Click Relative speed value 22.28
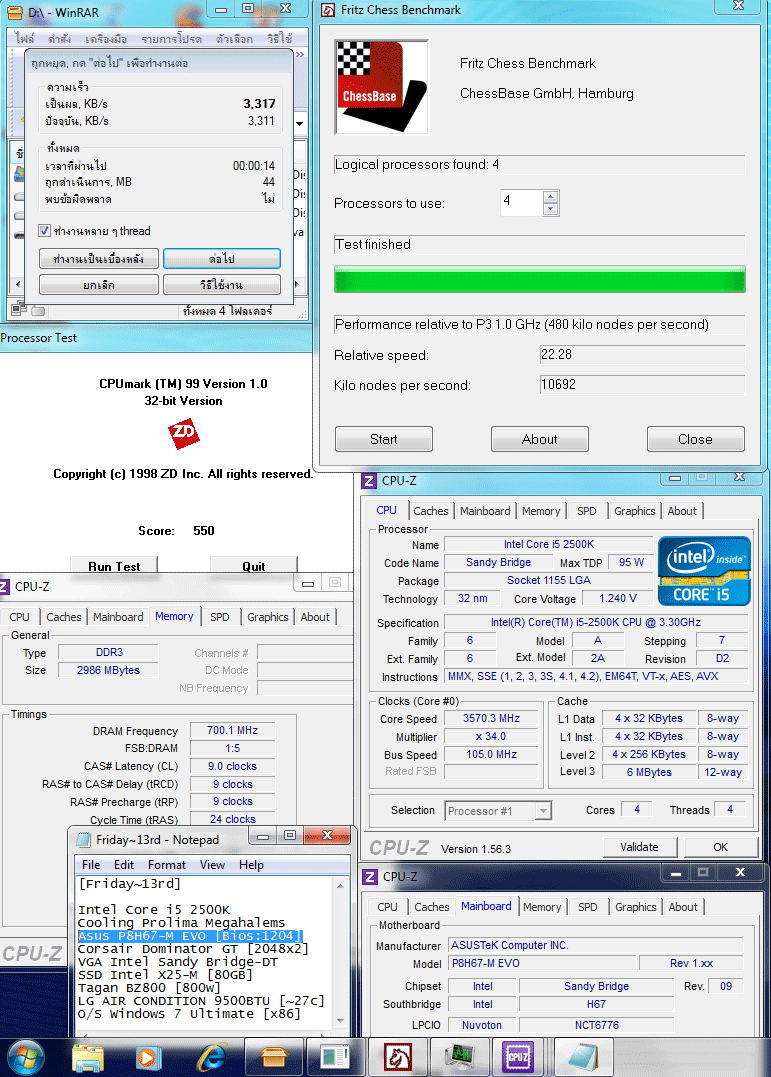 tap(642, 354)
